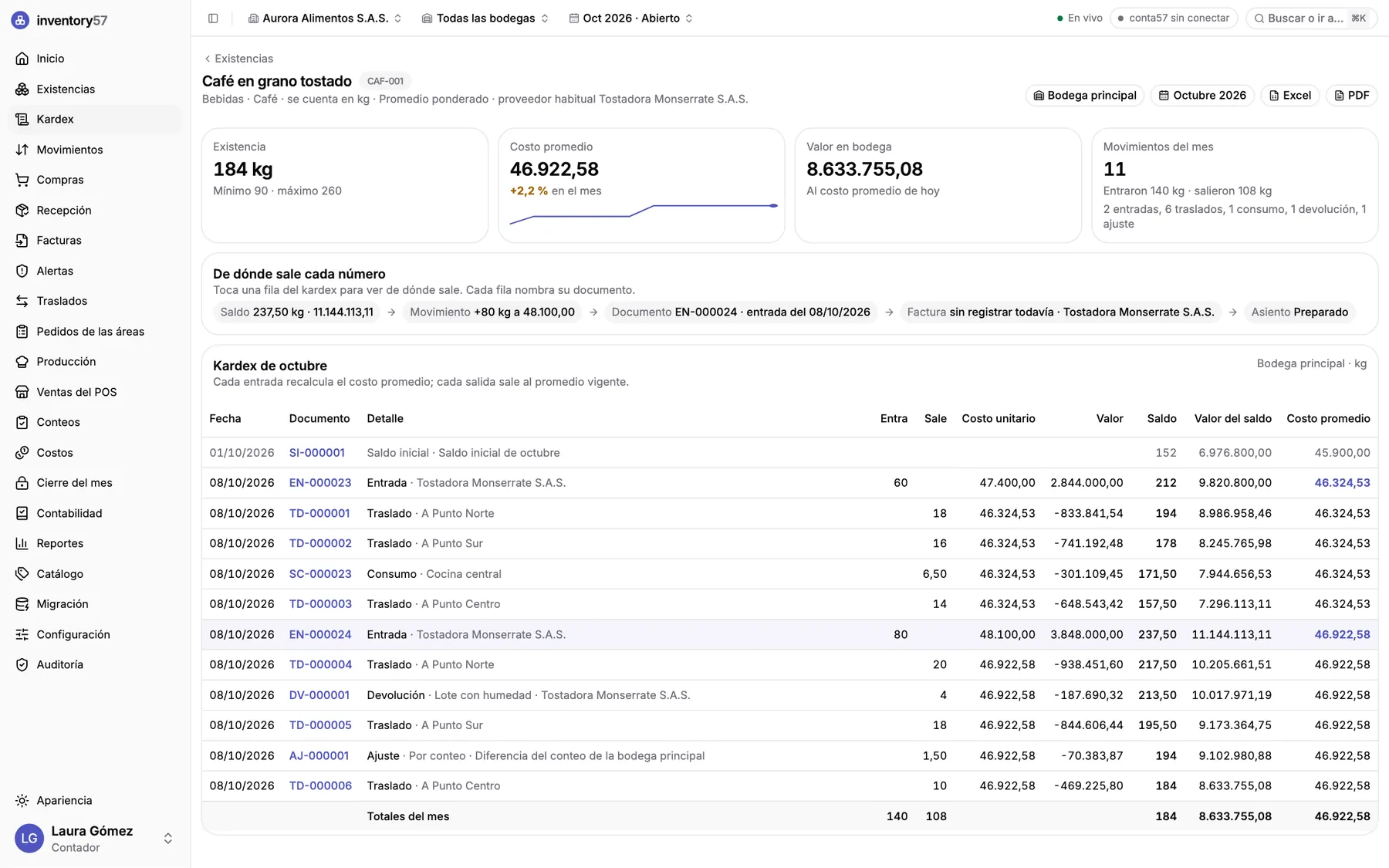Click the Asiento Preparado chip
Screen dimensions: 1389x868
(x=1299, y=312)
